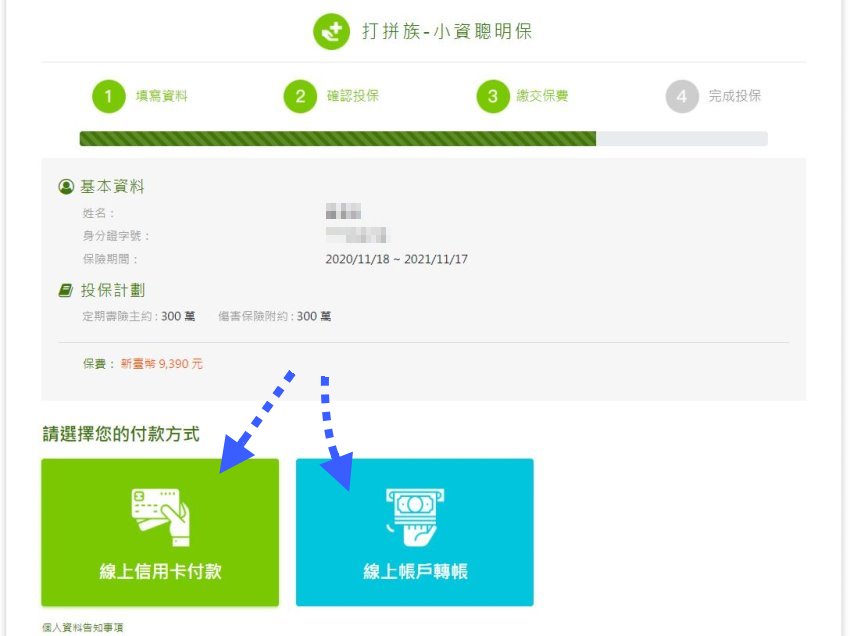Screen dimensions: 850x636
Task: Click the blurred ID number value
Action: point(356,235)
